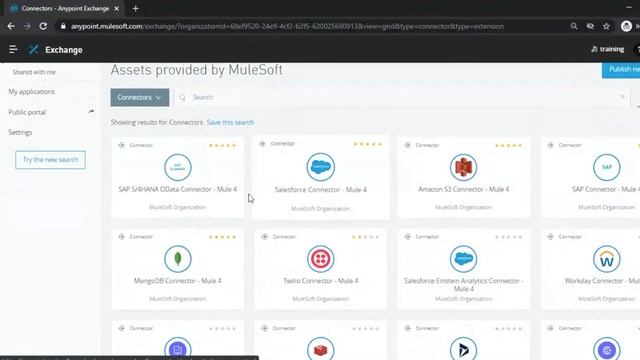Click the star rating on Twilio Connector card
The image size is (640, 360).
[x=365, y=237]
